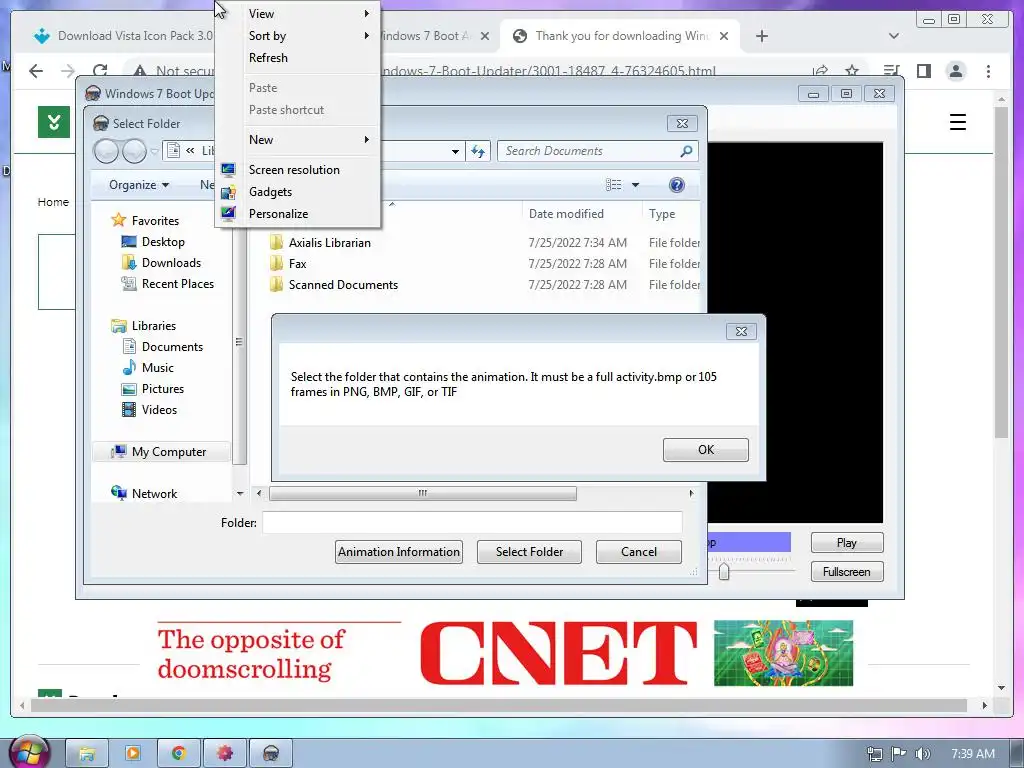Viewport: 1024px width, 768px height.
Task: Select the Fax folder
Action: click(x=297, y=264)
